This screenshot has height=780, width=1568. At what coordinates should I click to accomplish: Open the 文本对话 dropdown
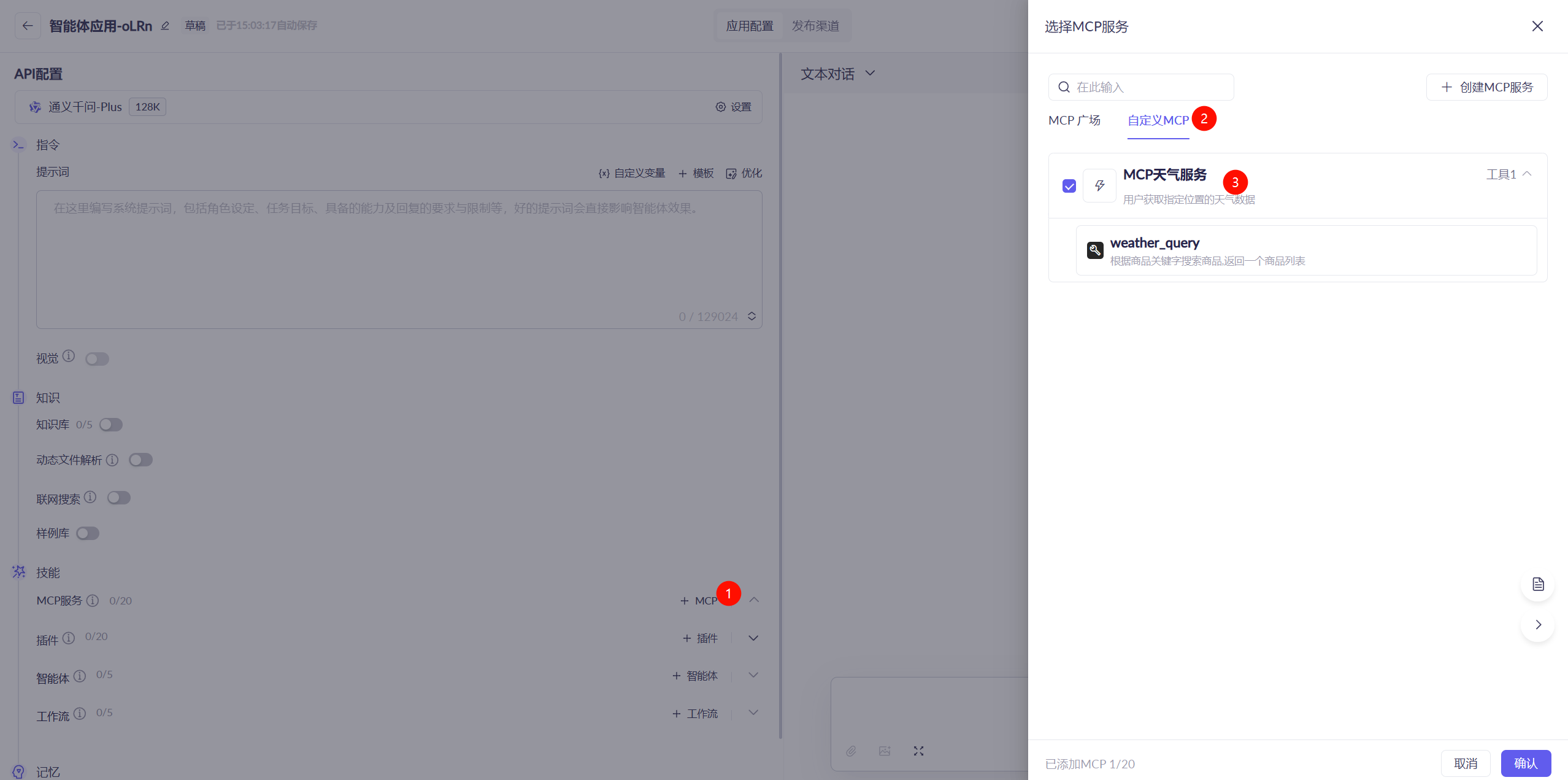click(x=837, y=74)
